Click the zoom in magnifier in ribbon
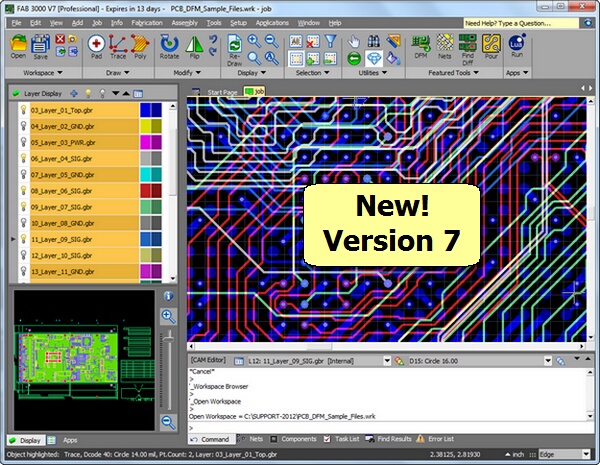Viewport: 600px width, 465px height. click(x=254, y=41)
